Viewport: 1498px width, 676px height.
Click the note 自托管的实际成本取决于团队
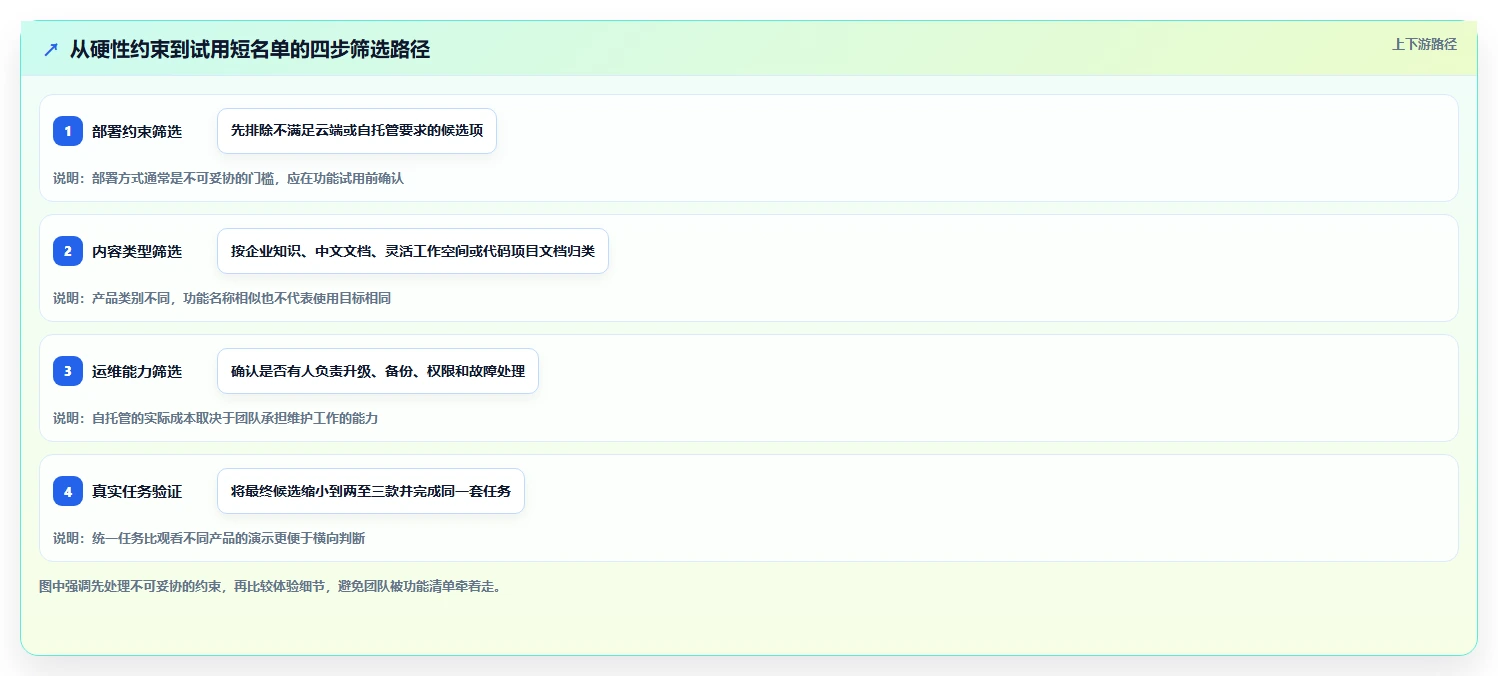[x=216, y=418]
